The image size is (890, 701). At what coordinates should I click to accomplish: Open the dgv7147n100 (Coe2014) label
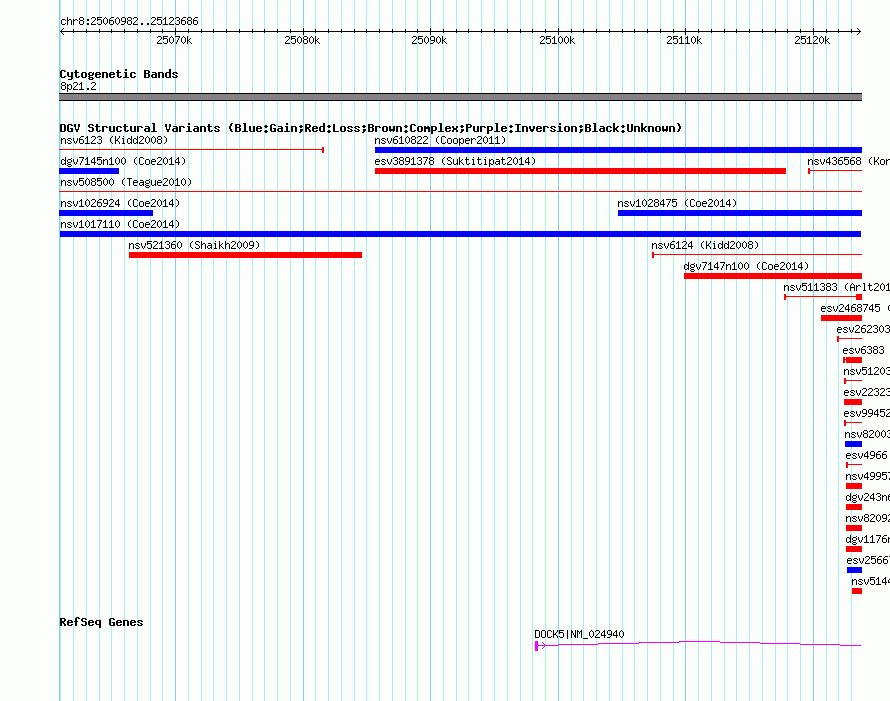[746, 266]
